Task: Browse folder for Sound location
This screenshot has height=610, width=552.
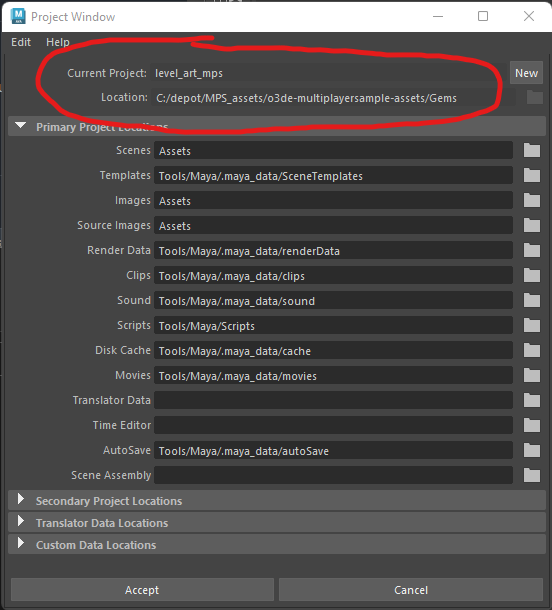Action: [x=532, y=300]
